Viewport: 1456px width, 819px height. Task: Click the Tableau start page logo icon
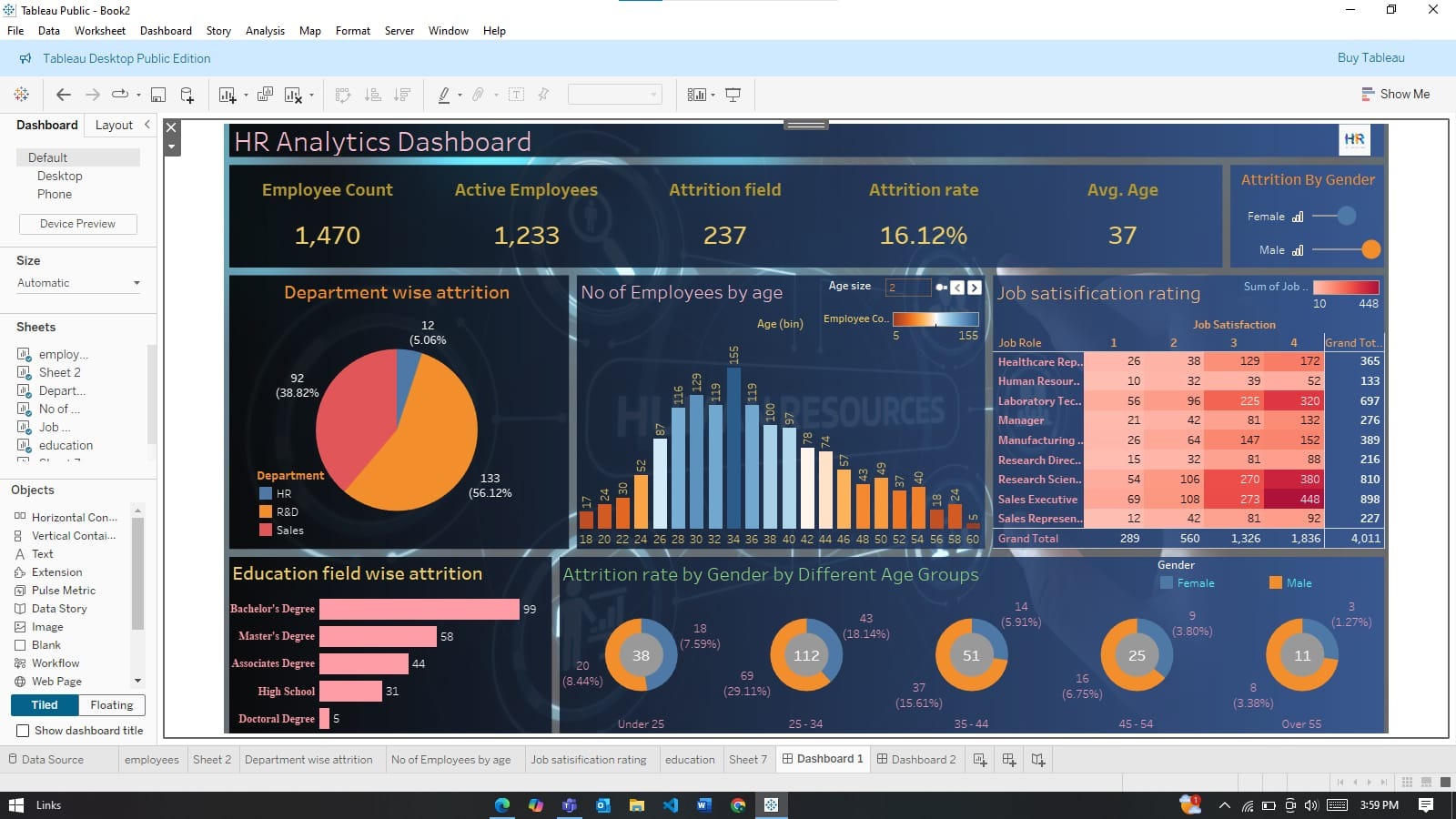[x=22, y=95]
